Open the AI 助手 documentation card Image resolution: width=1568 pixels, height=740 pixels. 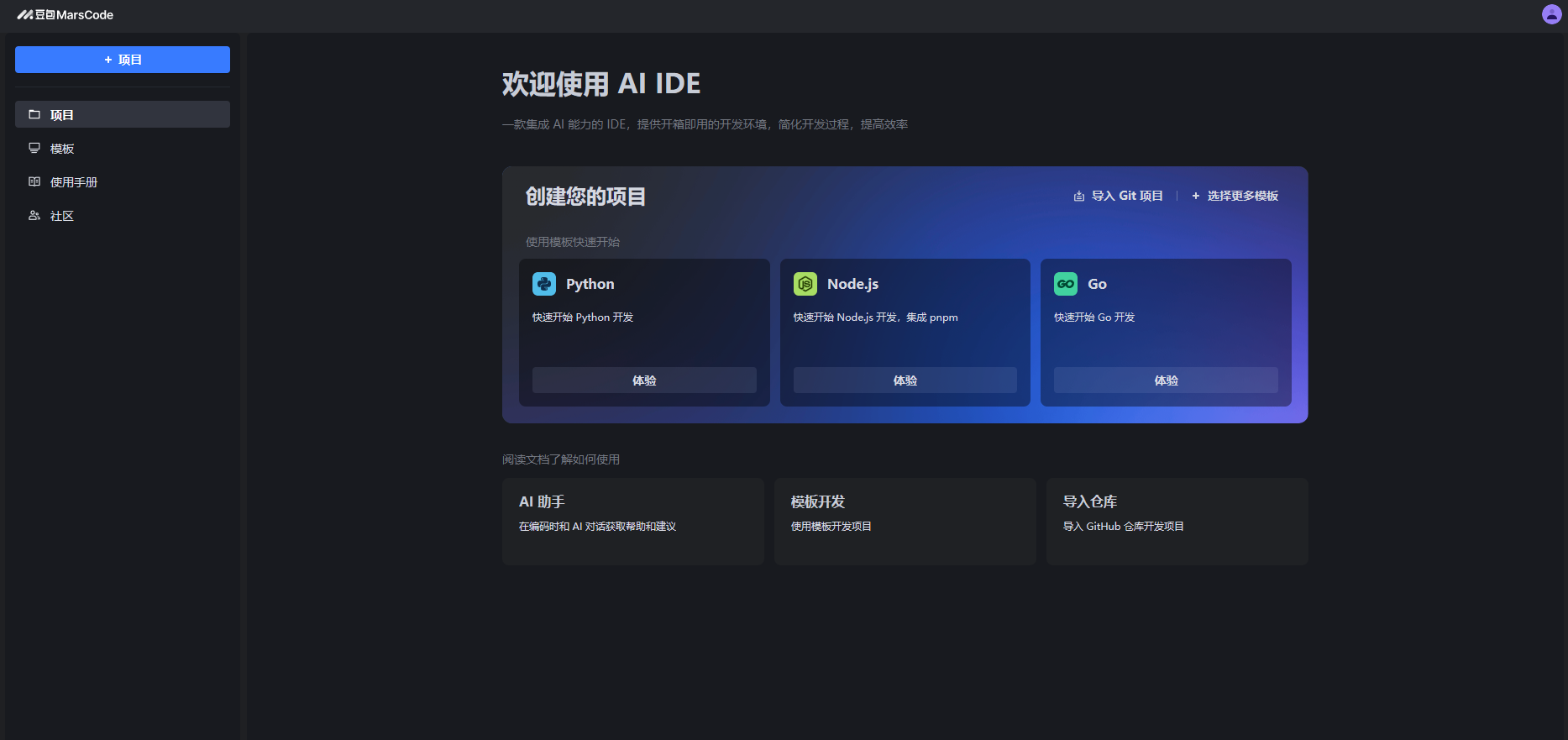click(633, 522)
